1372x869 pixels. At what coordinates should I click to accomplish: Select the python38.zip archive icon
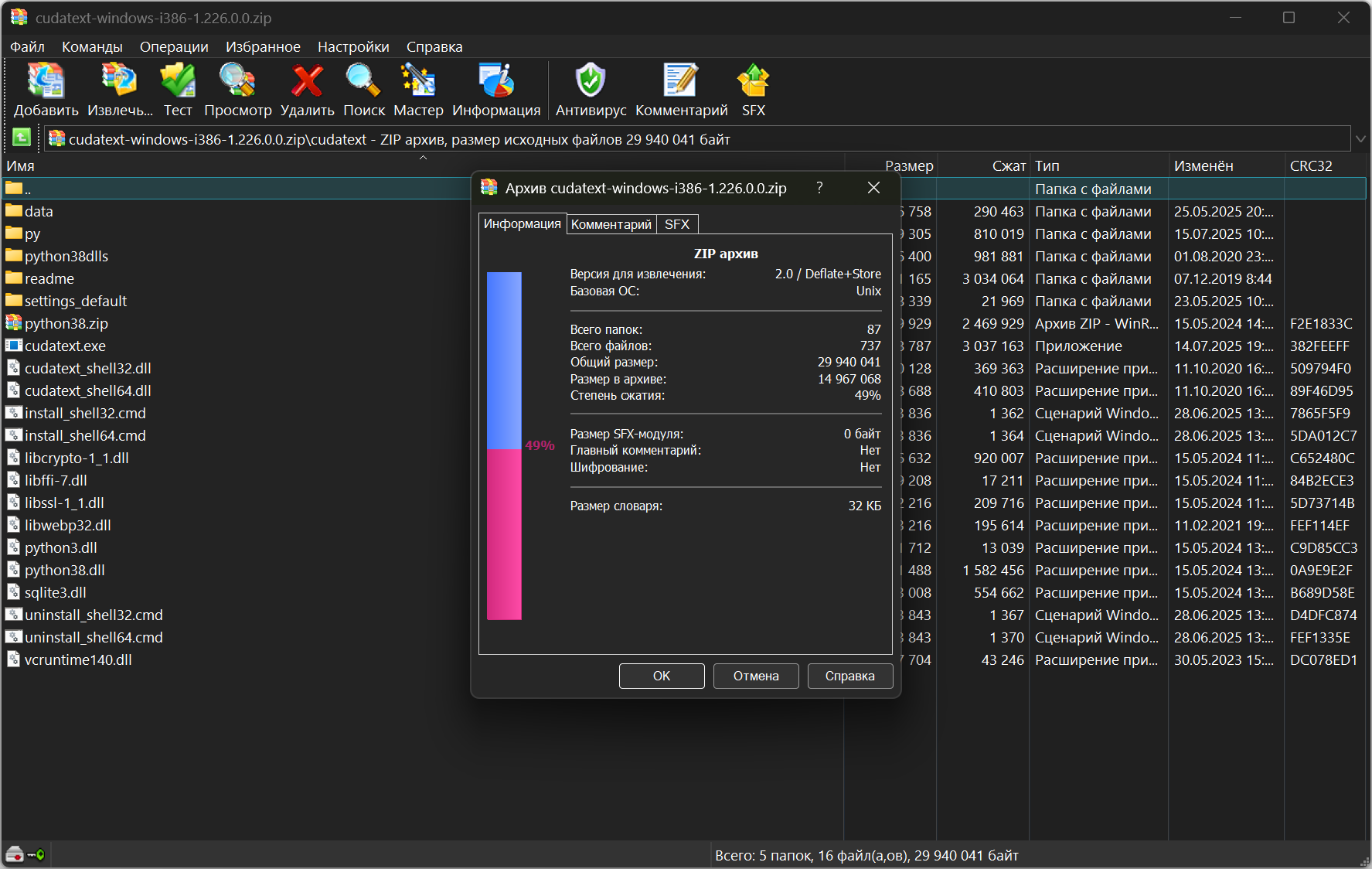click(14, 322)
